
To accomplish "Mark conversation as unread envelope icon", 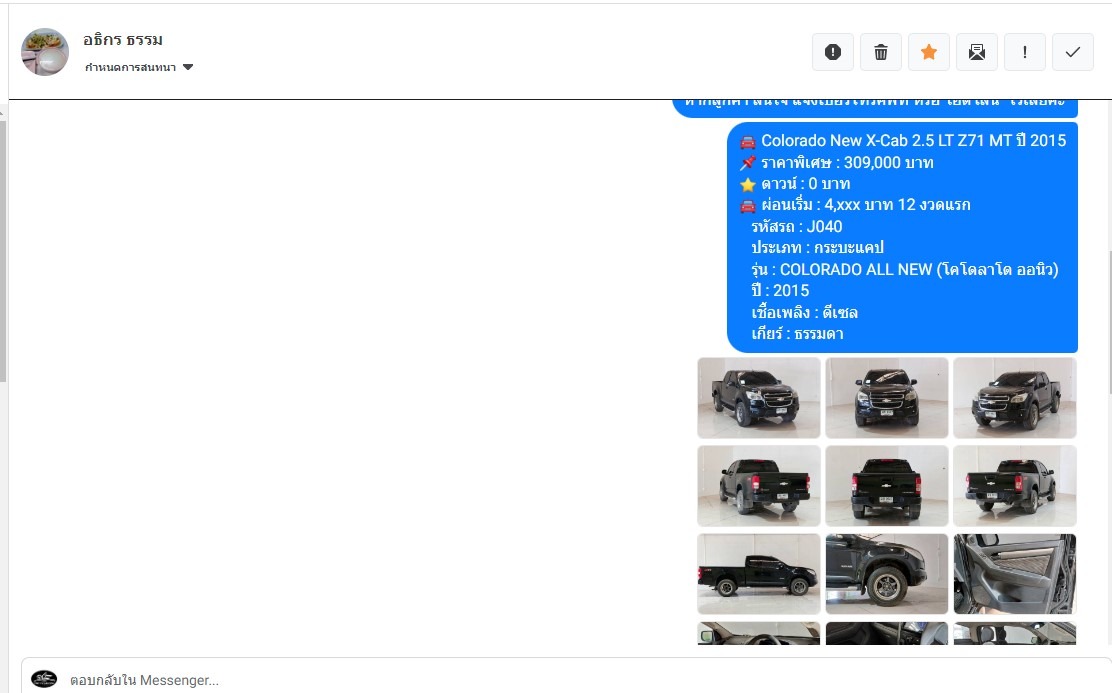I will 977,52.
